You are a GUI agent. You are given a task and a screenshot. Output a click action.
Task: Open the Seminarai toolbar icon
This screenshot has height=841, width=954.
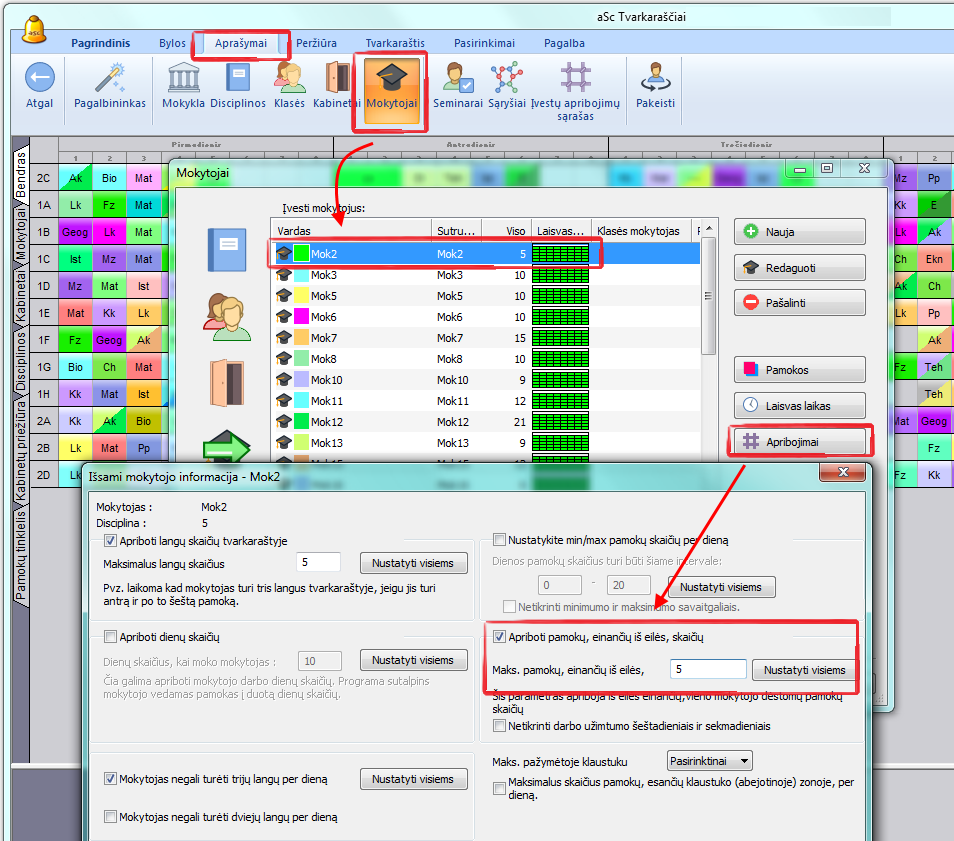pos(458,79)
